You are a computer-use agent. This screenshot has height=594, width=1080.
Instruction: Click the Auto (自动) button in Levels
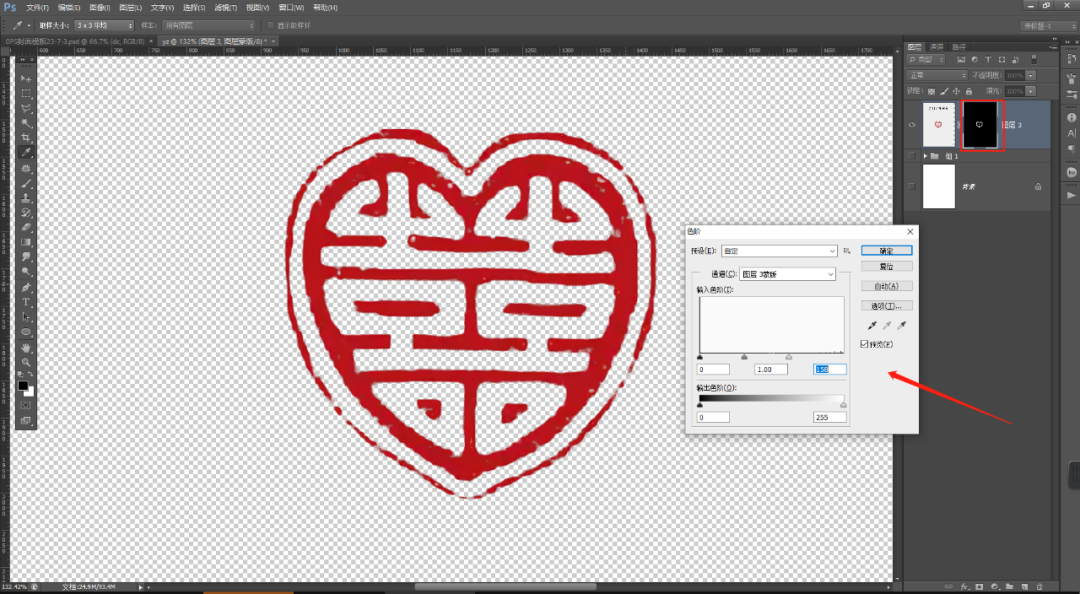click(886, 286)
